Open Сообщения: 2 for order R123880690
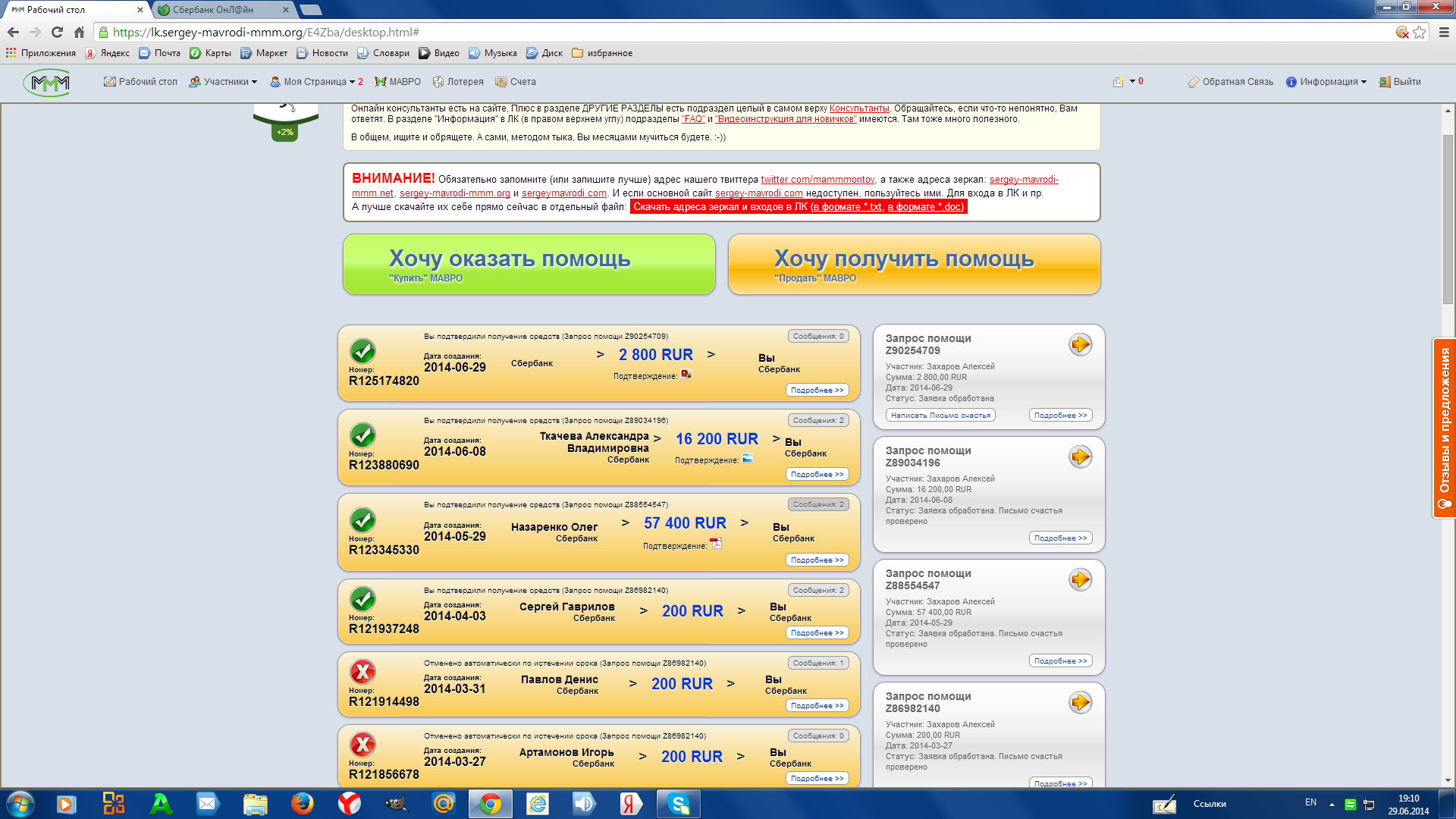Image resolution: width=1456 pixels, height=819 pixels. (818, 420)
